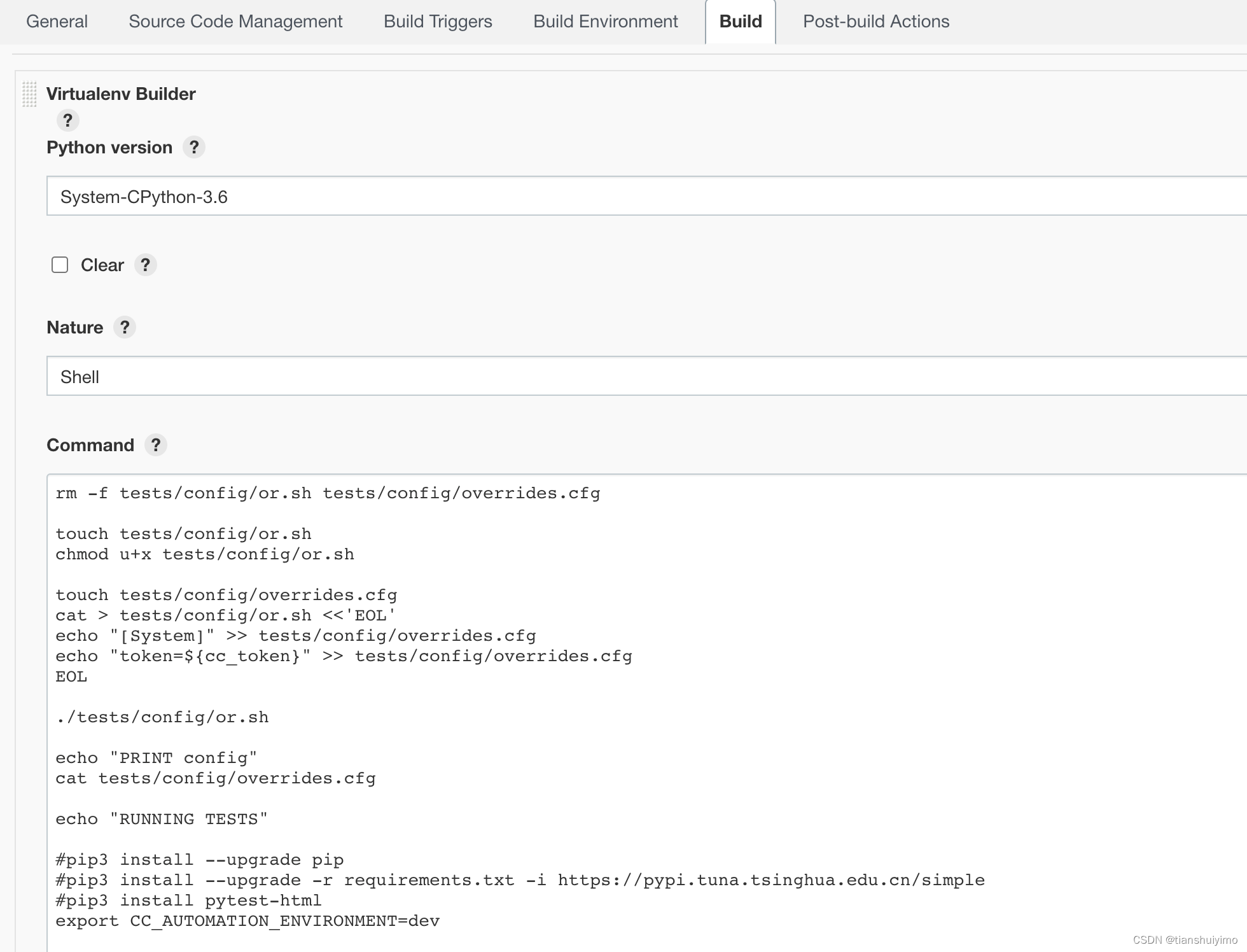
Task: Click the General tab
Action: tap(58, 20)
